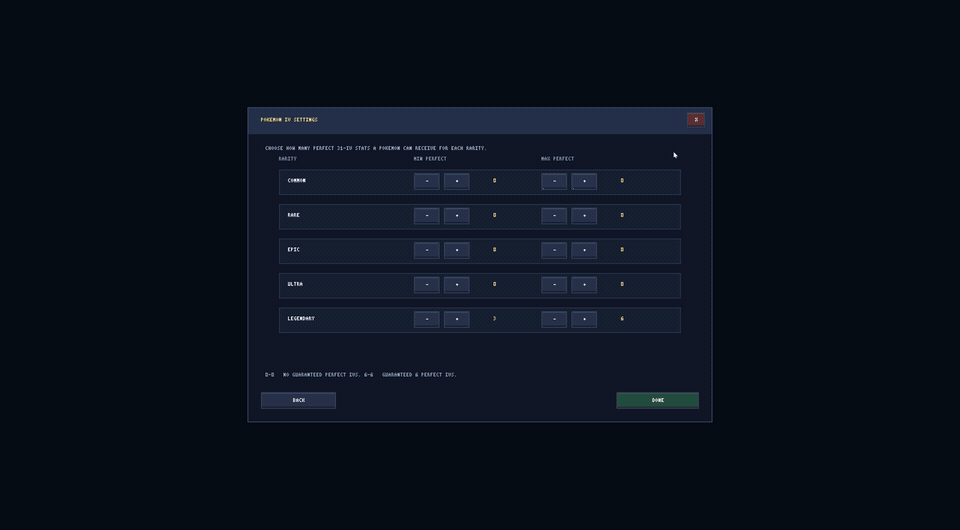960x530 pixels.
Task: Select the Legendary rarity label
Action: click(301, 318)
